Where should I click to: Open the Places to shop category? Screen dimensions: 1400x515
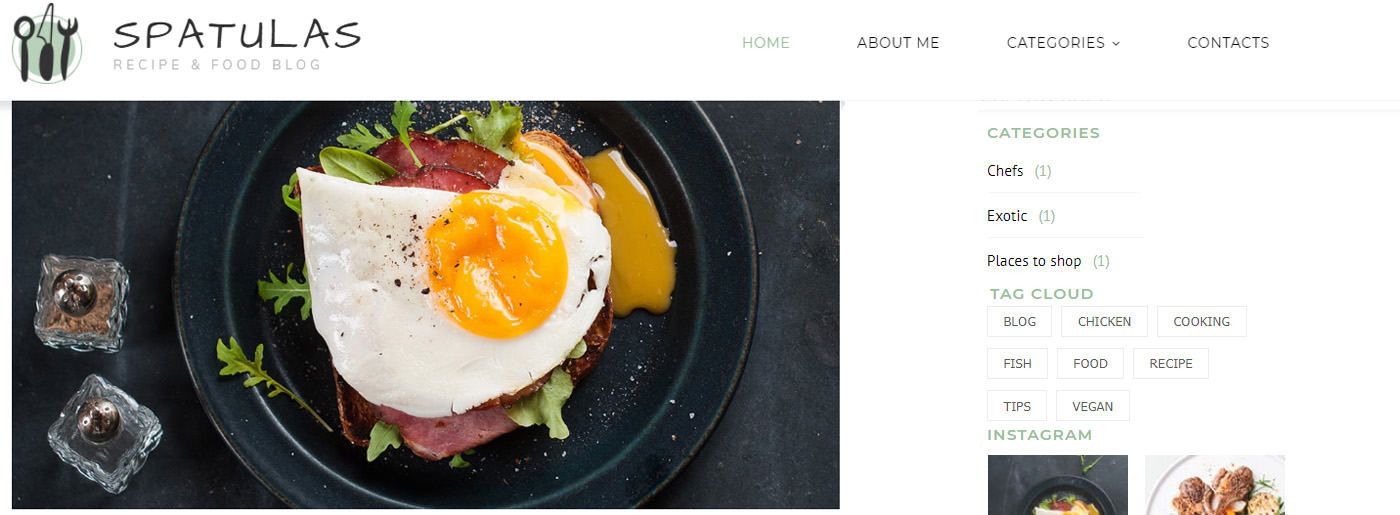[1034, 261]
